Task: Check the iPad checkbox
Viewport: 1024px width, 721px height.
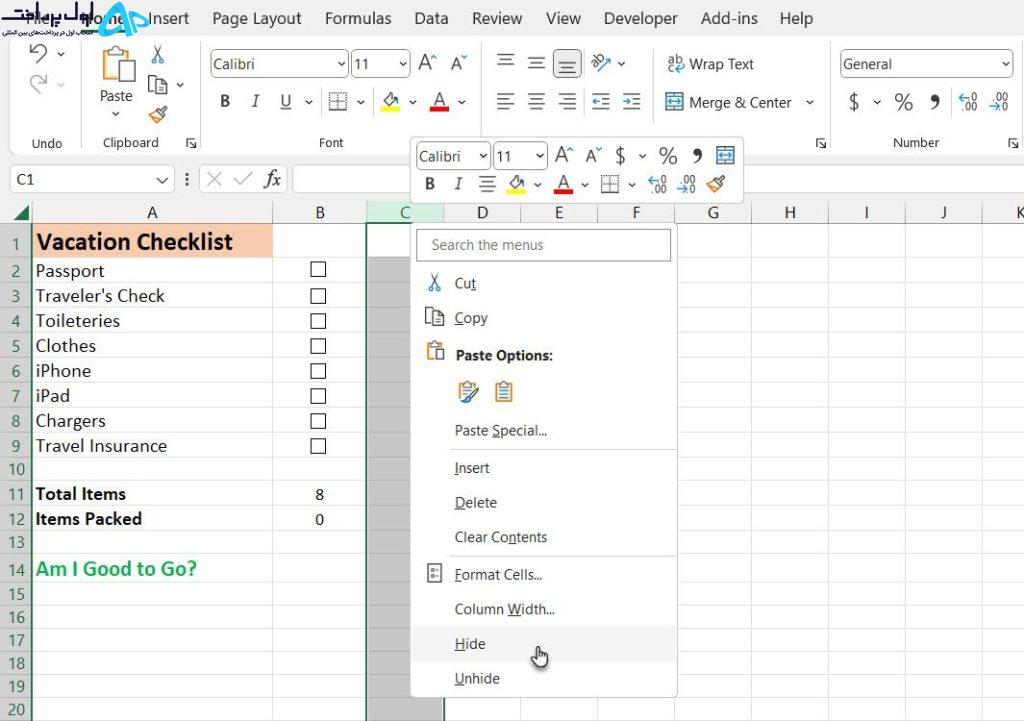Action: pyautogui.click(x=318, y=396)
